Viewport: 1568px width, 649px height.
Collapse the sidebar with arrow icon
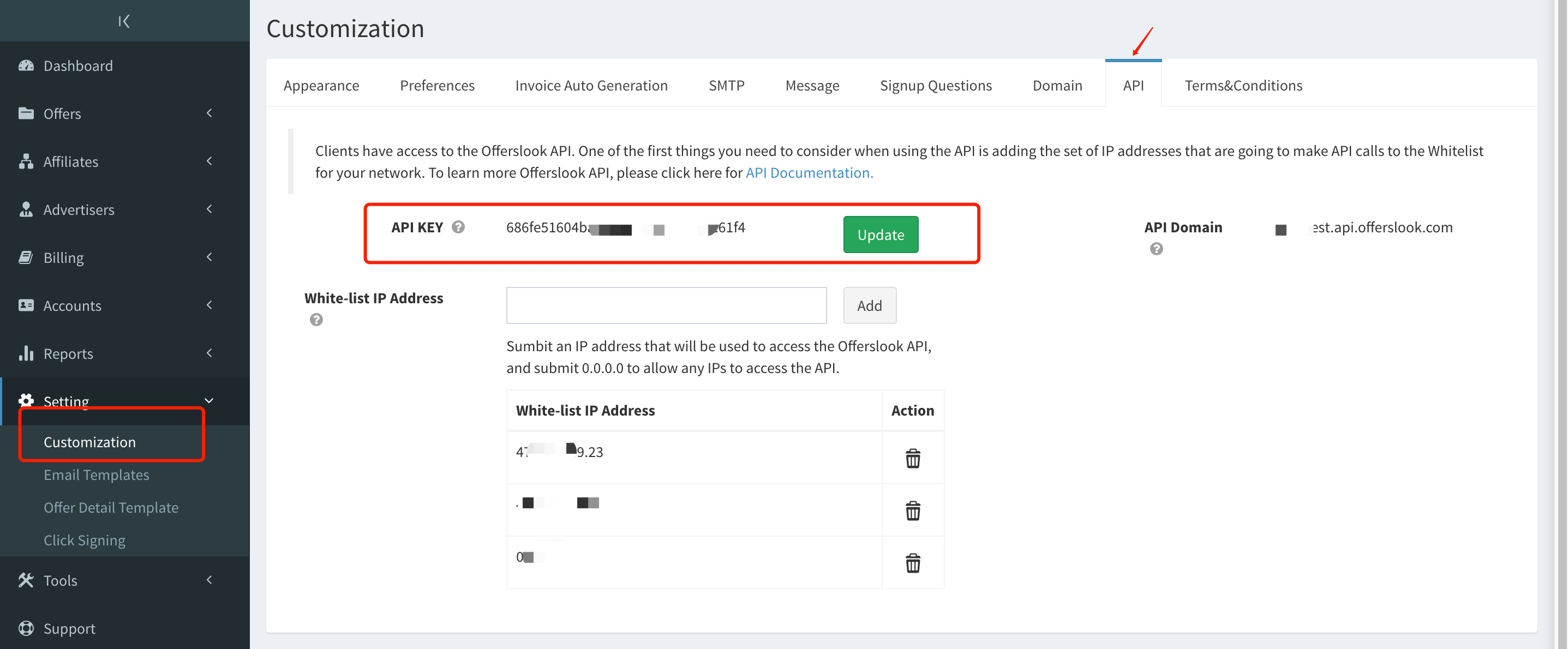click(x=123, y=21)
